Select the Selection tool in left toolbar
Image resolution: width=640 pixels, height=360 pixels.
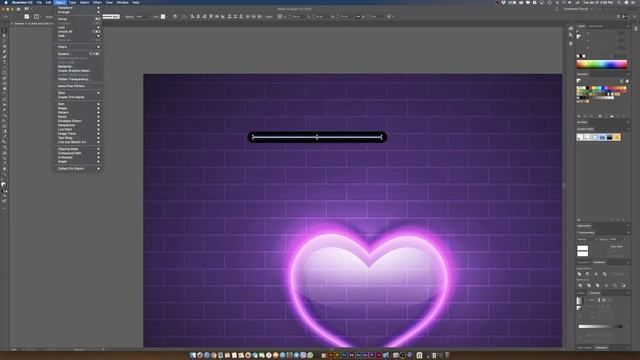pyautogui.click(x=4, y=31)
